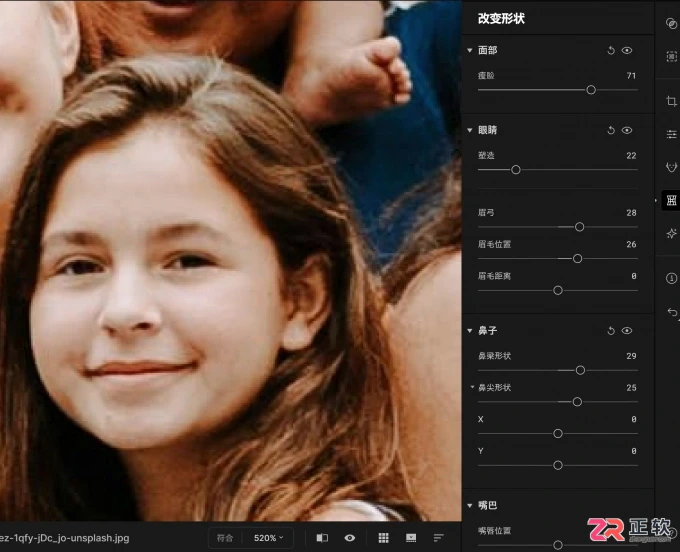Image resolution: width=680 pixels, height=552 pixels.
Task: Click the undo arrow in sidebar
Action: tap(672, 312)
